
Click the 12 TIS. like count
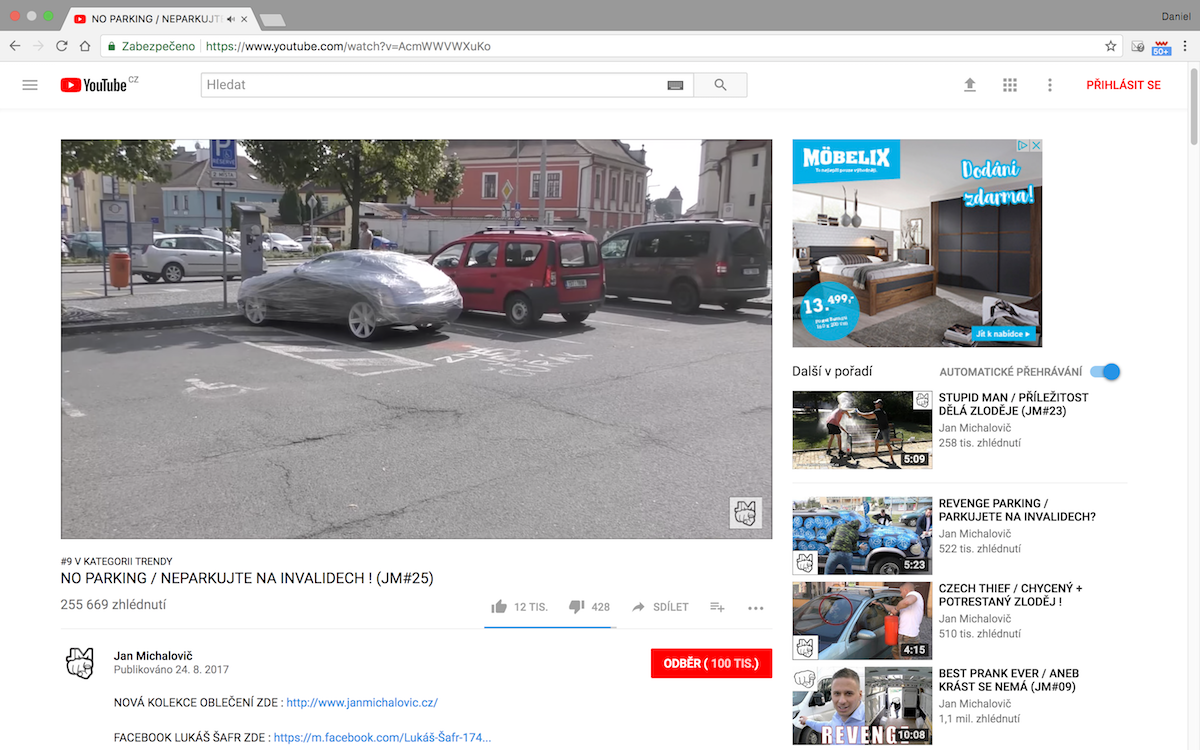click(x=531, y=607)
